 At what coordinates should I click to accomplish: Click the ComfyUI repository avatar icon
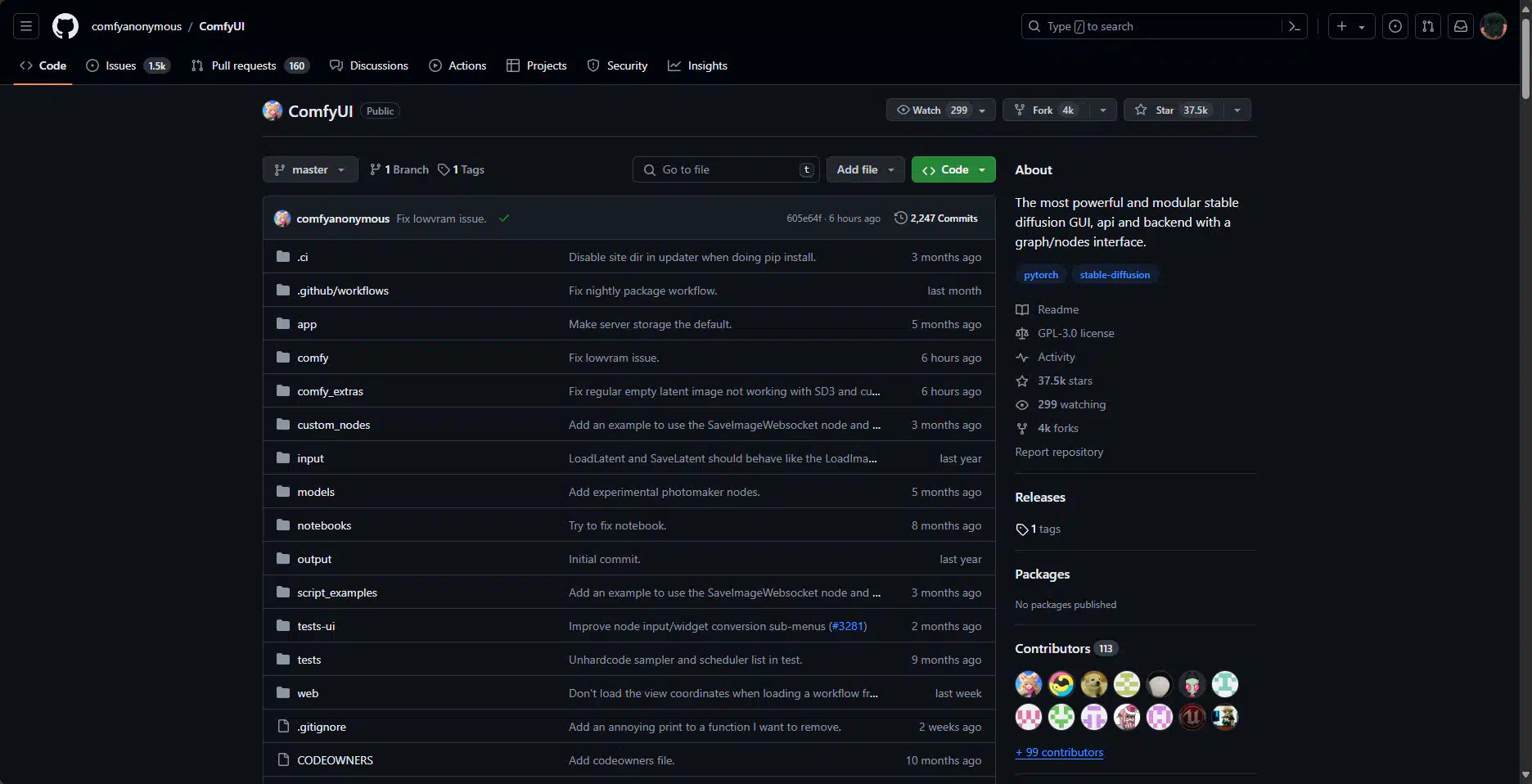(x=273, y=110)
